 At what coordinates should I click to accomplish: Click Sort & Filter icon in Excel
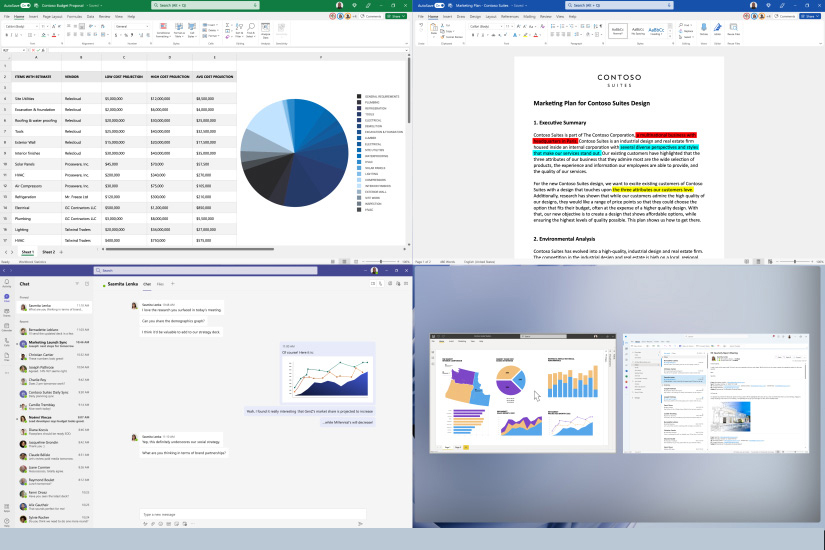pos(239,29)
